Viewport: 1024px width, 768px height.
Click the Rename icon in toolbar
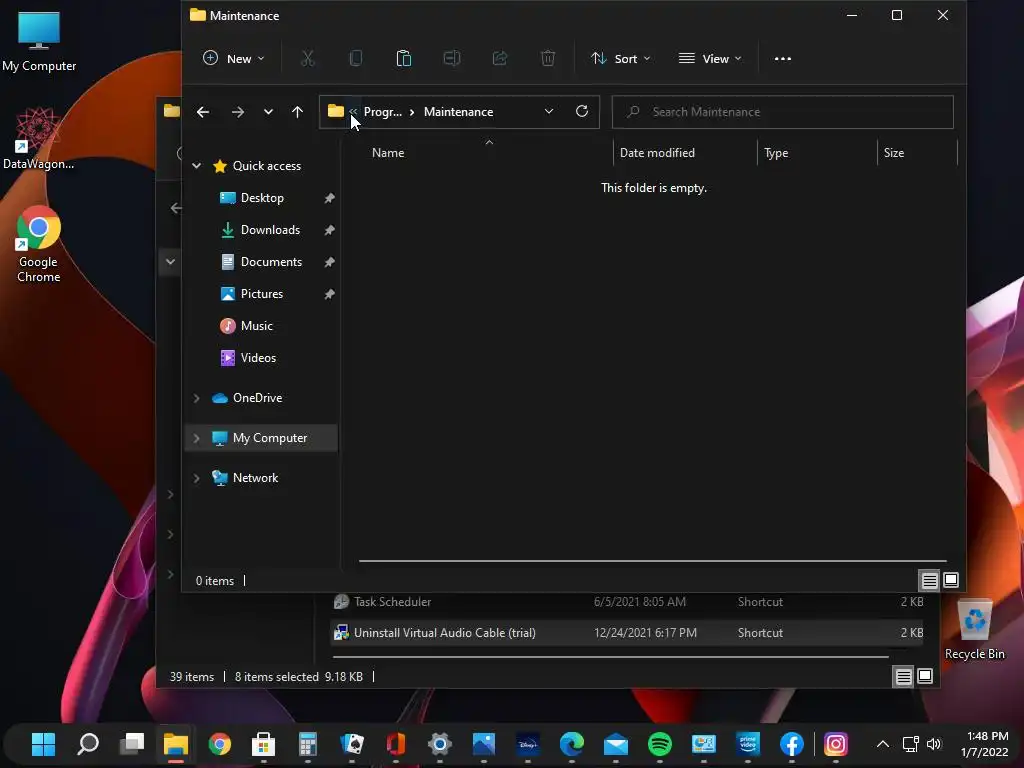click(452, 59)
